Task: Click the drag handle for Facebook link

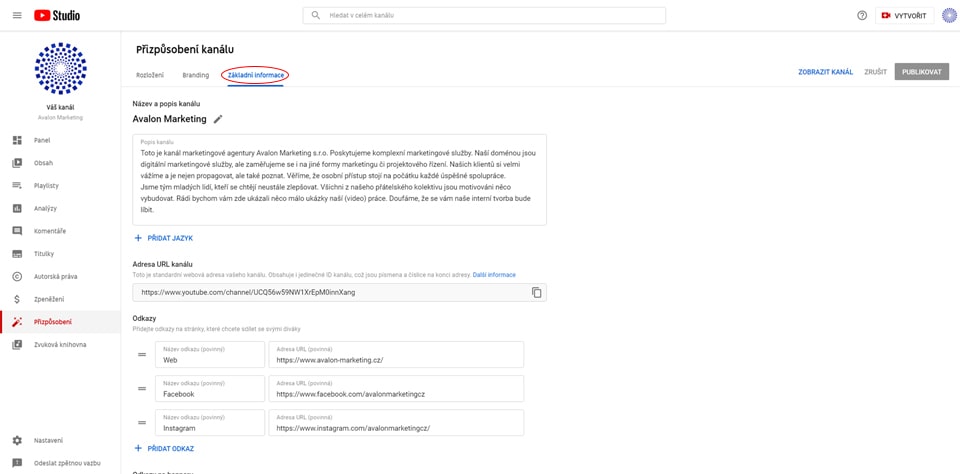Action: (x=142, y=388)
